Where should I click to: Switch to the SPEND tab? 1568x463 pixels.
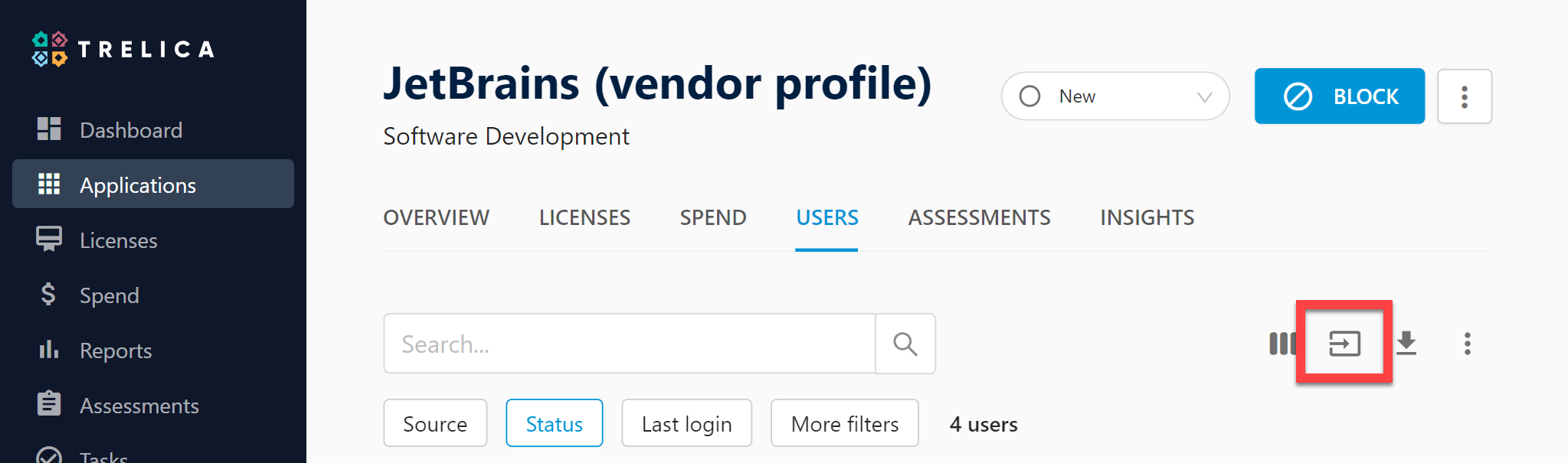(713, 218)
